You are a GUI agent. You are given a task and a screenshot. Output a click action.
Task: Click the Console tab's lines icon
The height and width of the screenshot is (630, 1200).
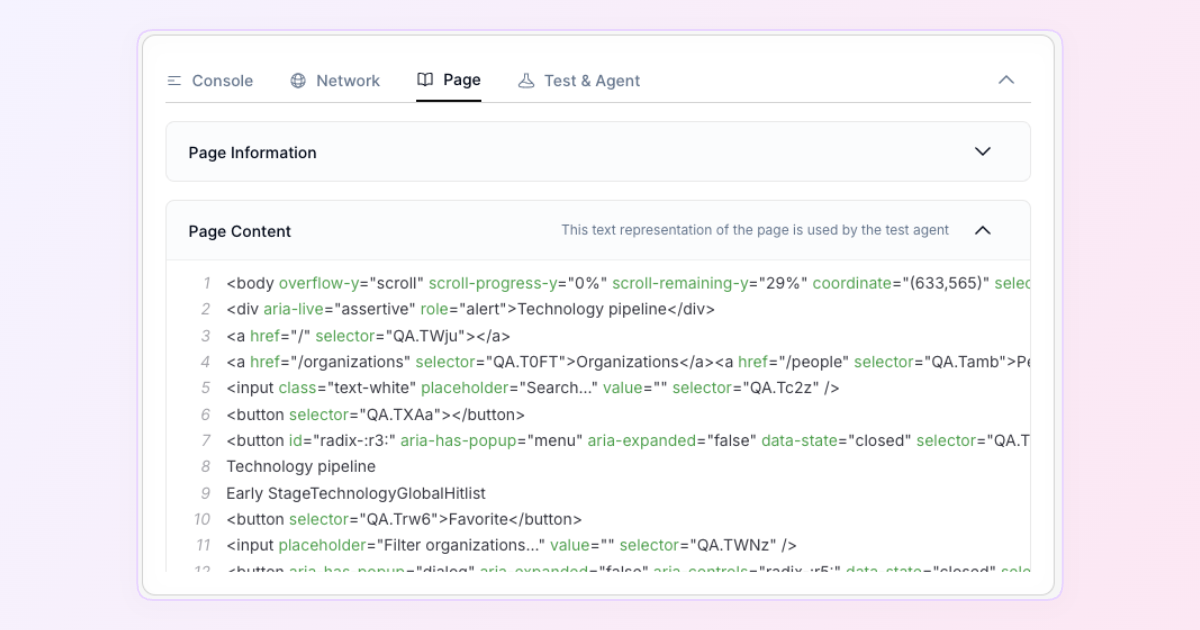tap(174, 81)
